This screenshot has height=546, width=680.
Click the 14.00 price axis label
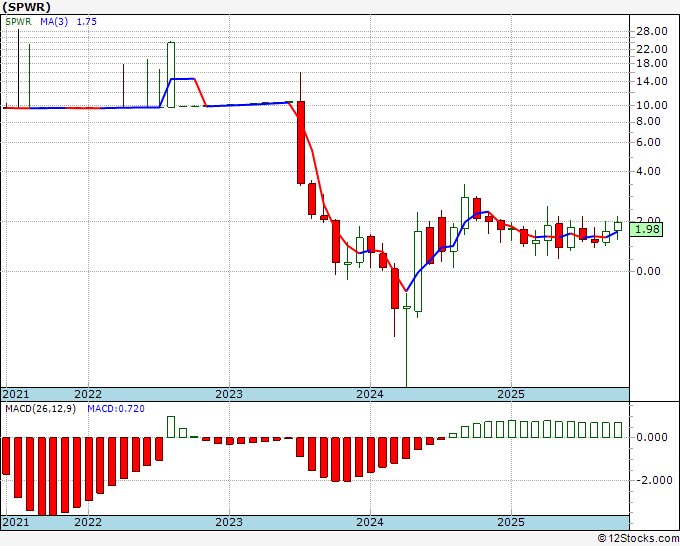point(652,81)
